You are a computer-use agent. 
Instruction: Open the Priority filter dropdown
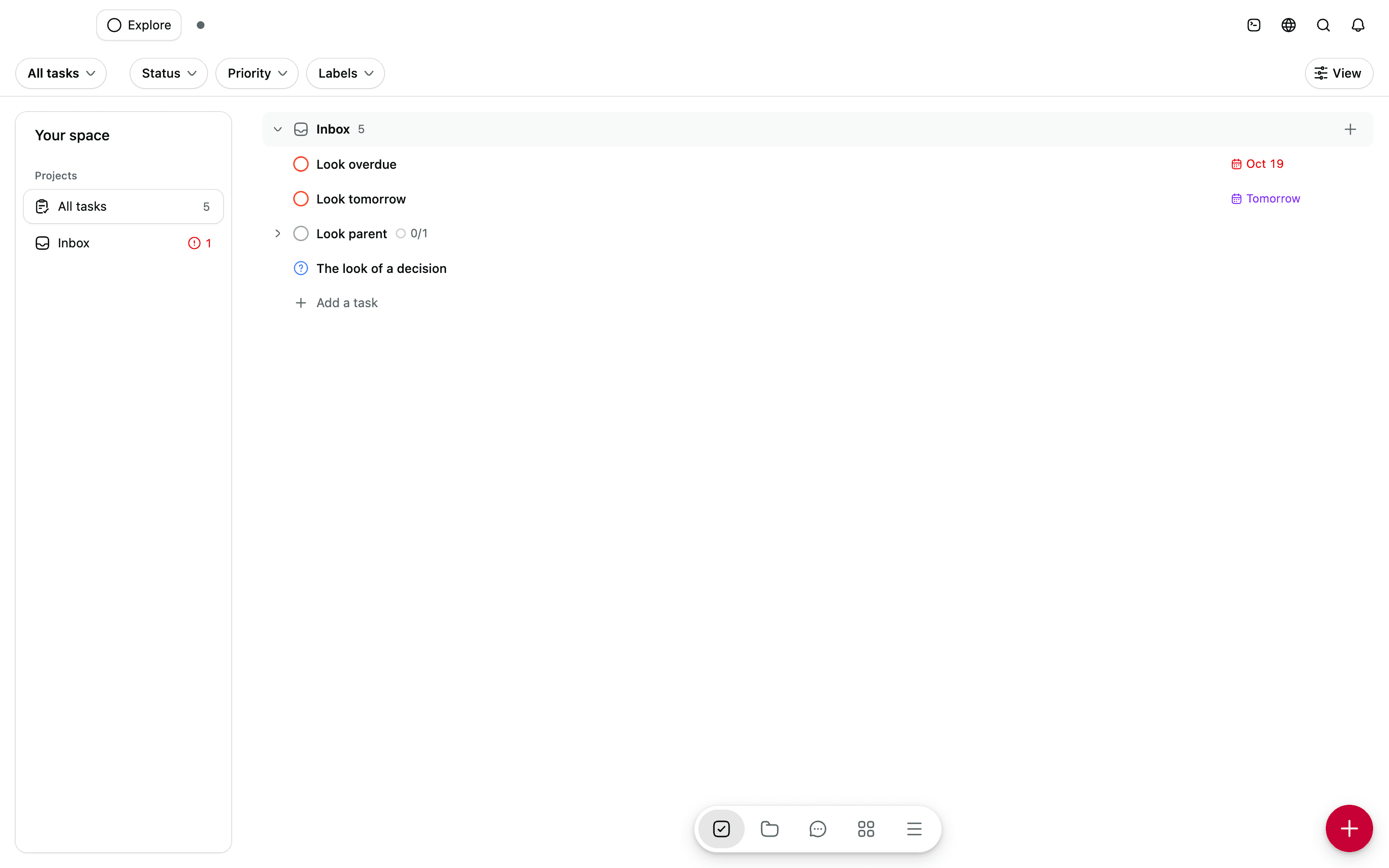257,73
